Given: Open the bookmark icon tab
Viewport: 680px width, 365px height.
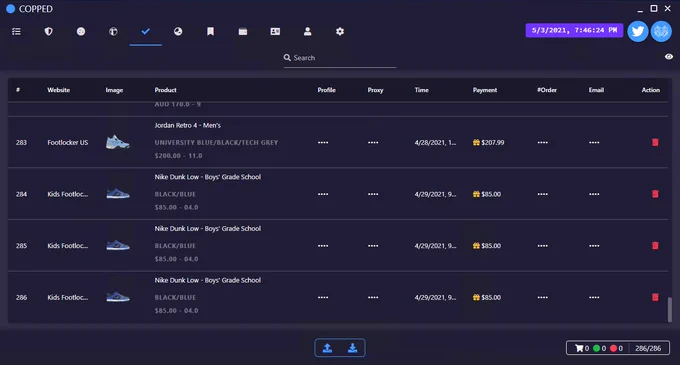Looking at the screenshot, I should (x=210, y=31).
